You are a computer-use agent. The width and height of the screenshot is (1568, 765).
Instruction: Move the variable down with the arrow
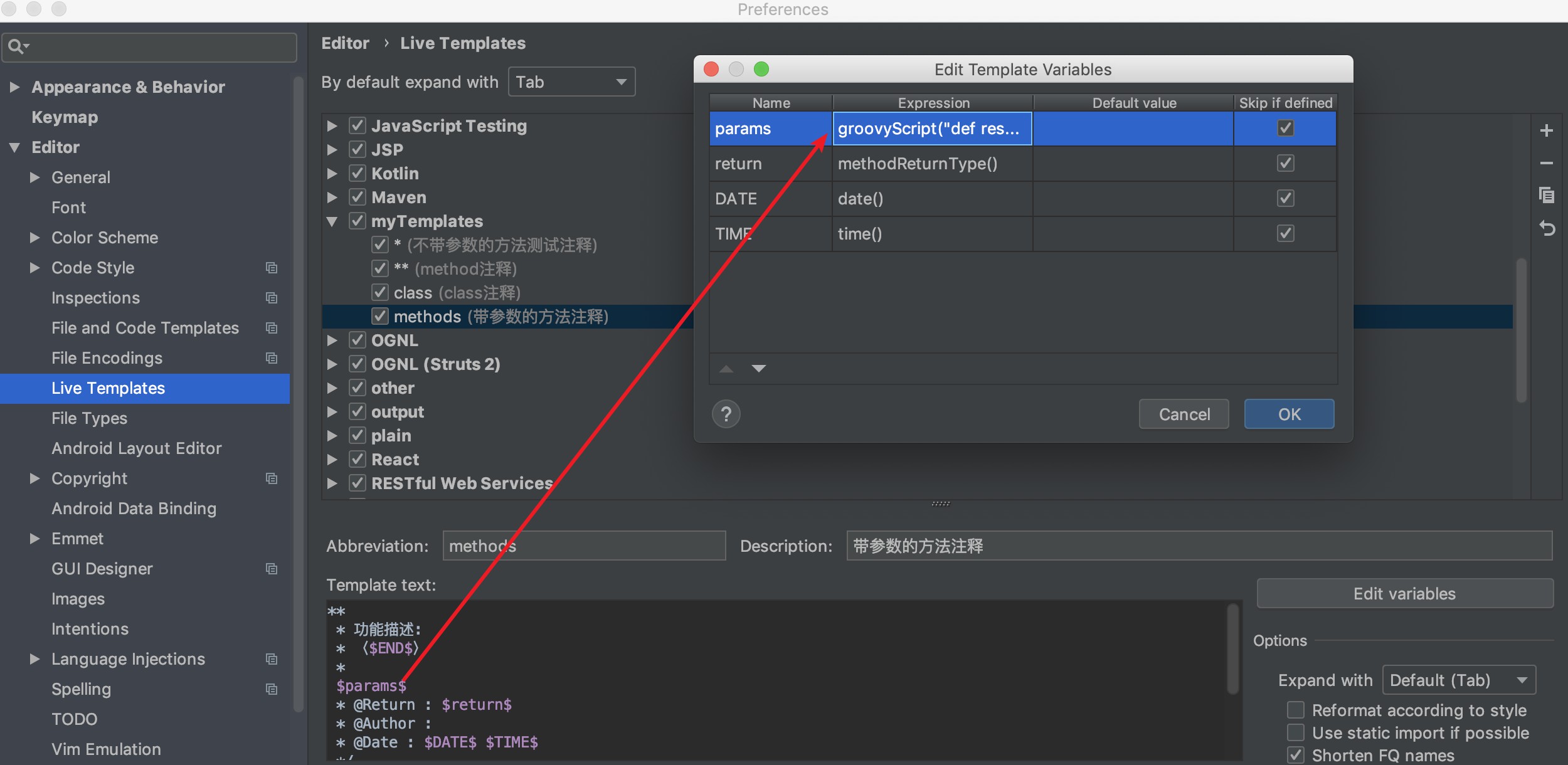click(x=758, y=369)
